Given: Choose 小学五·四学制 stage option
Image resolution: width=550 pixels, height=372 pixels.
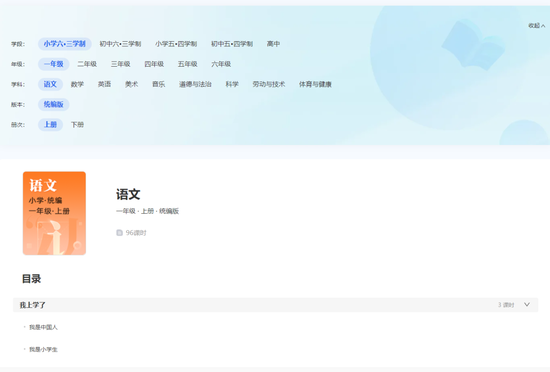Looking at the screenshot, I should [176, 44].
